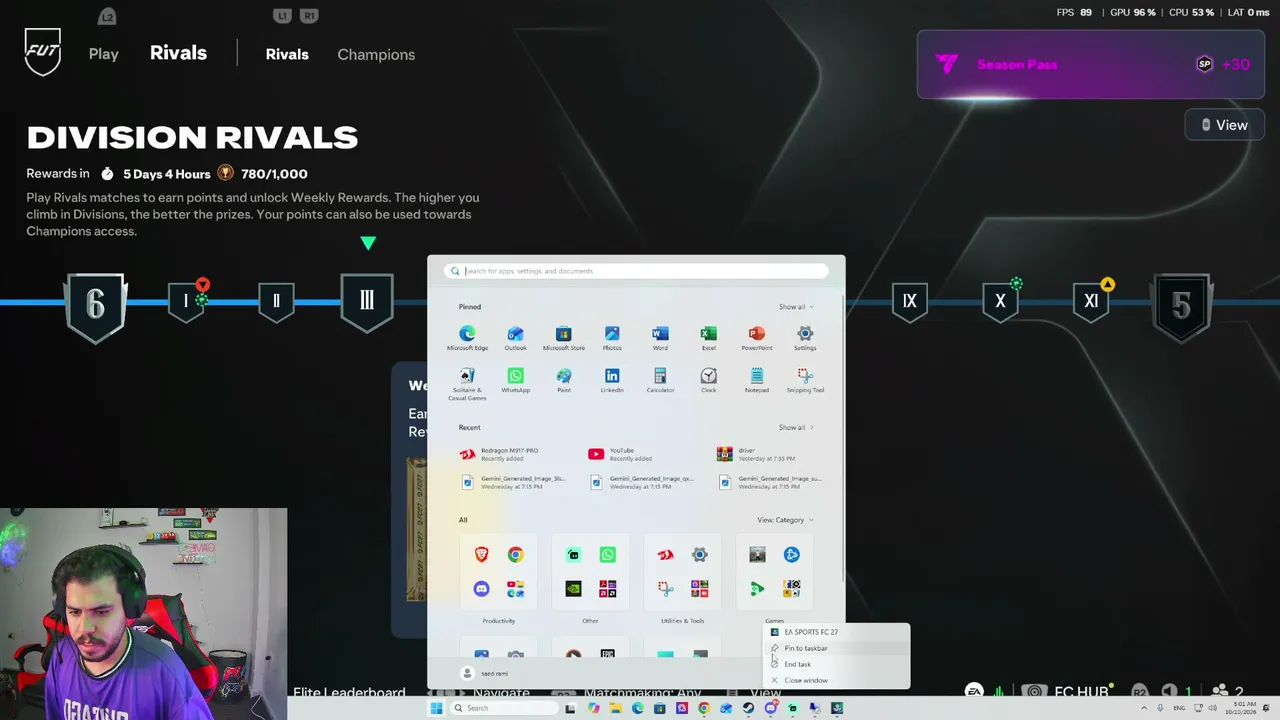The image size is (1280, 720).
Task: Launch WhatsApp from pinned apps
Action: (515, 380)
